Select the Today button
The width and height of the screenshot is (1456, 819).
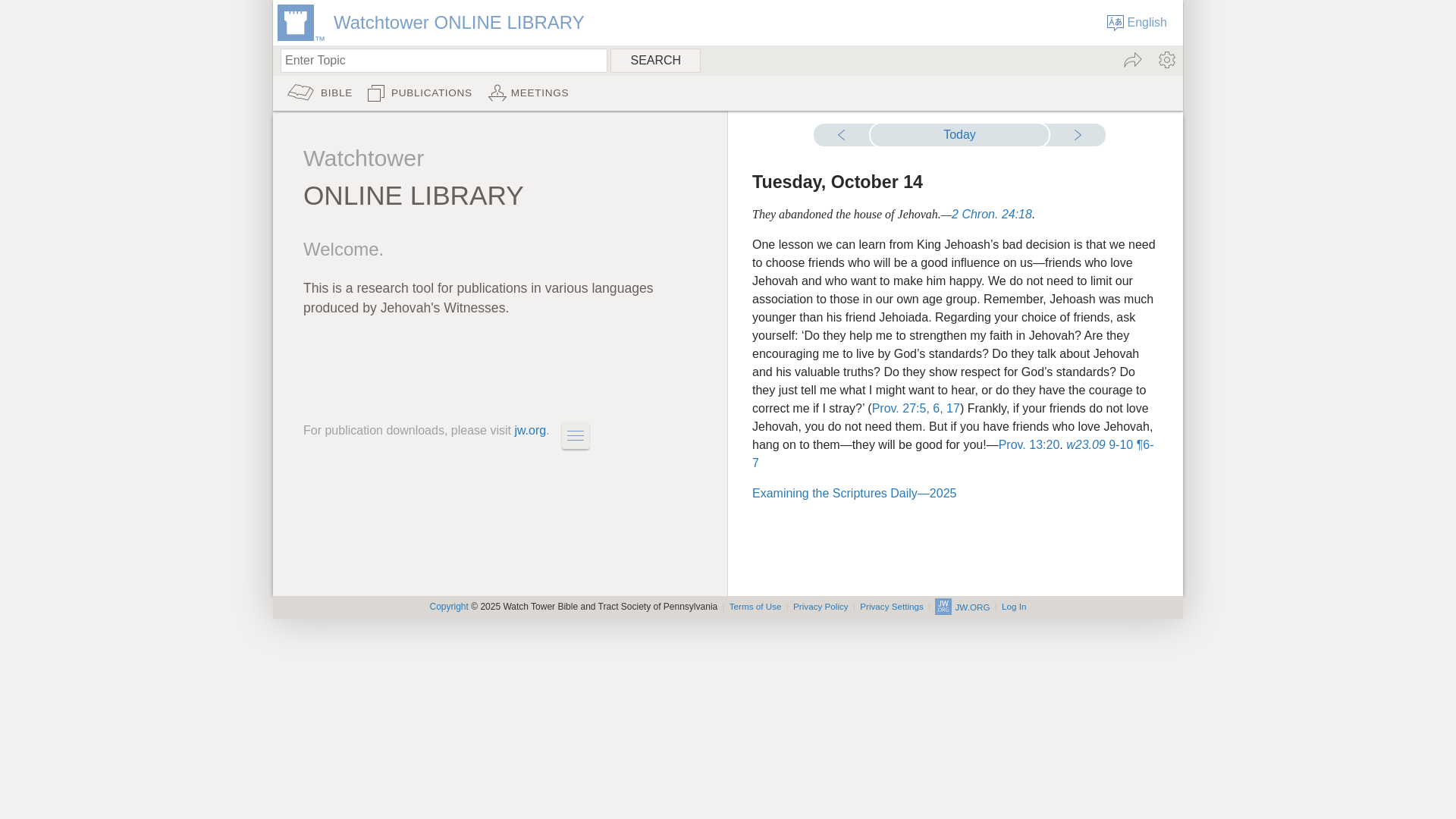[959, 135]
